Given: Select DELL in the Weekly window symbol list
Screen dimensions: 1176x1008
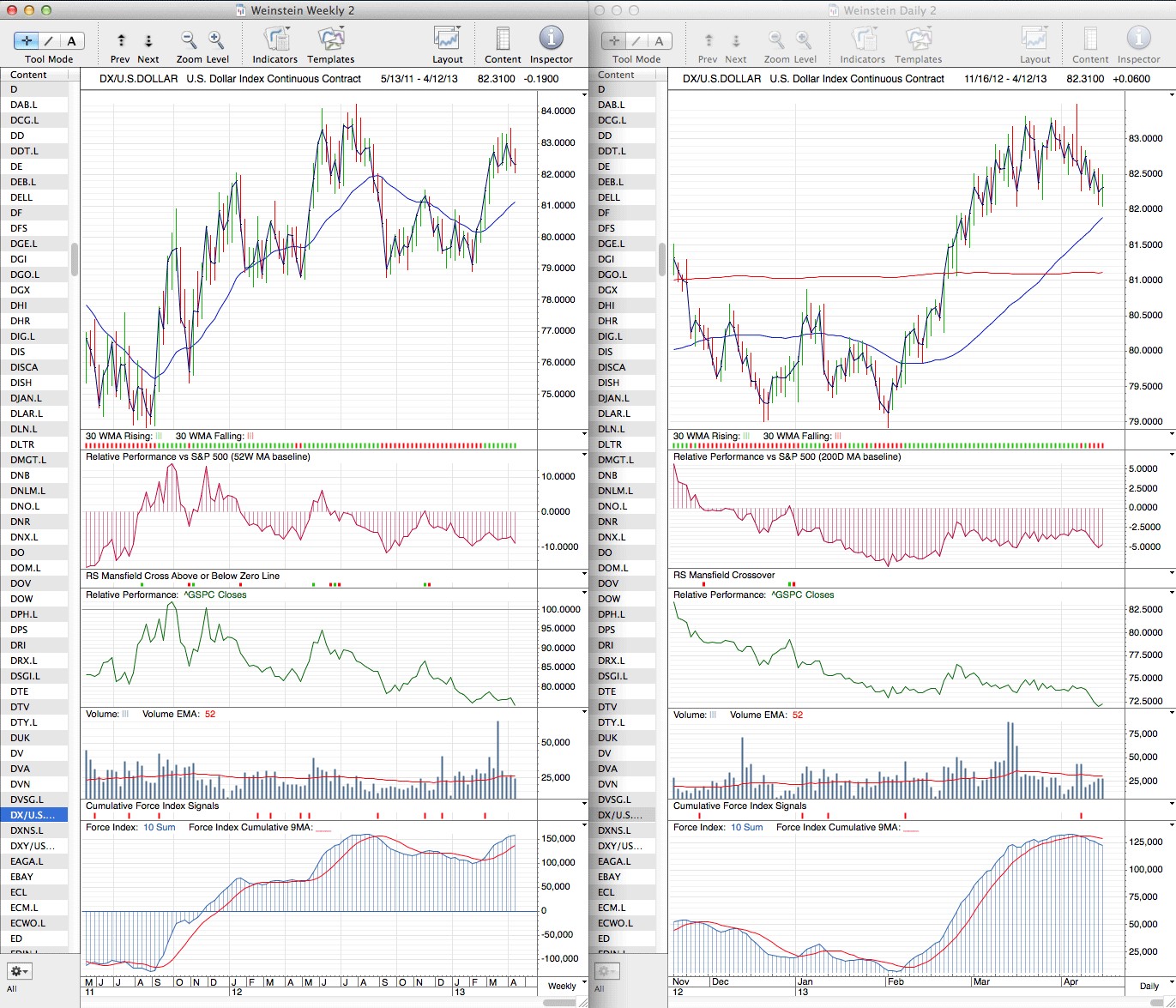Looking at the screenshot, I should pos(21,197).
